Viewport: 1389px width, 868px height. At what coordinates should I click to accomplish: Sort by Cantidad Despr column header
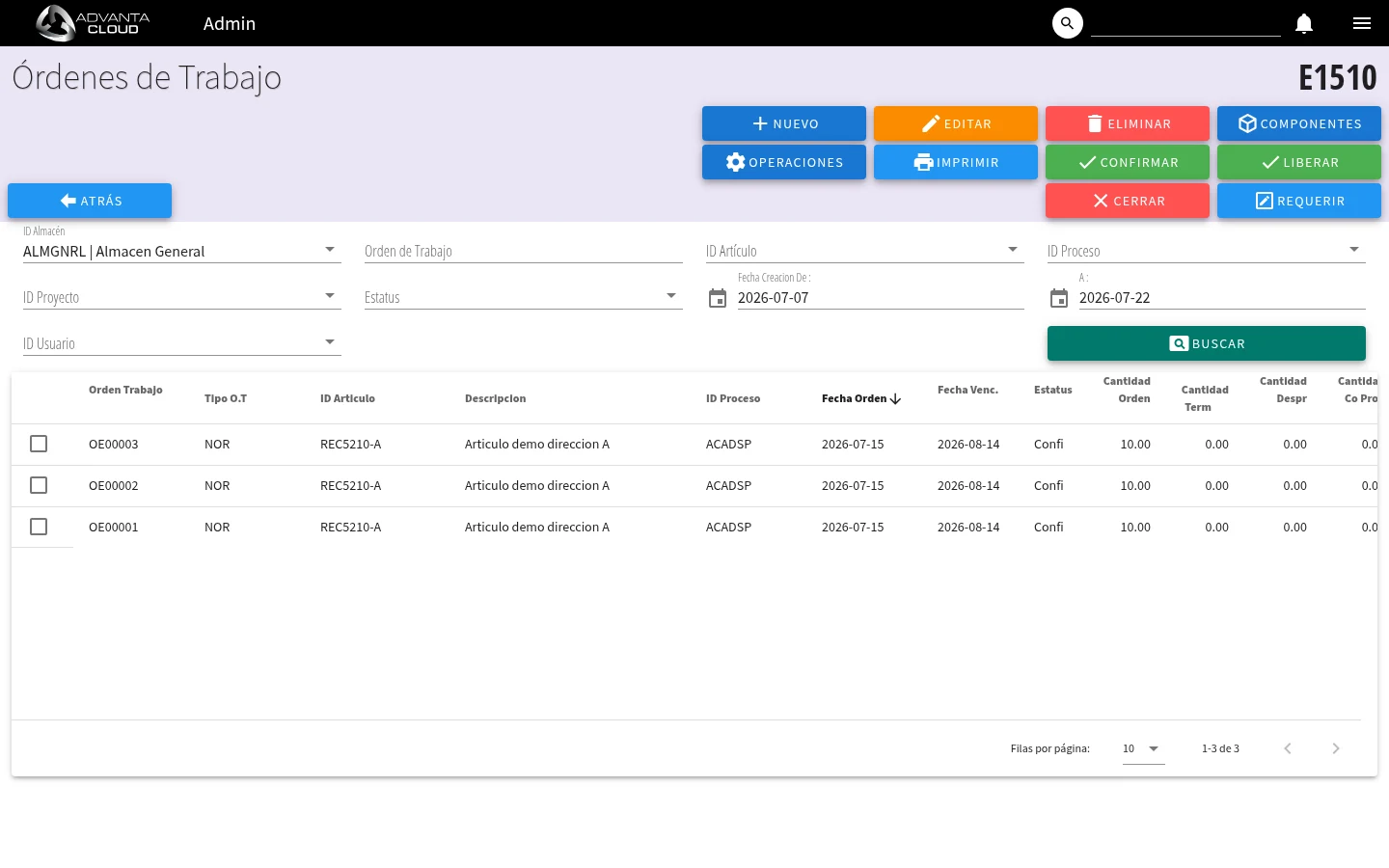coord(1283,390)
